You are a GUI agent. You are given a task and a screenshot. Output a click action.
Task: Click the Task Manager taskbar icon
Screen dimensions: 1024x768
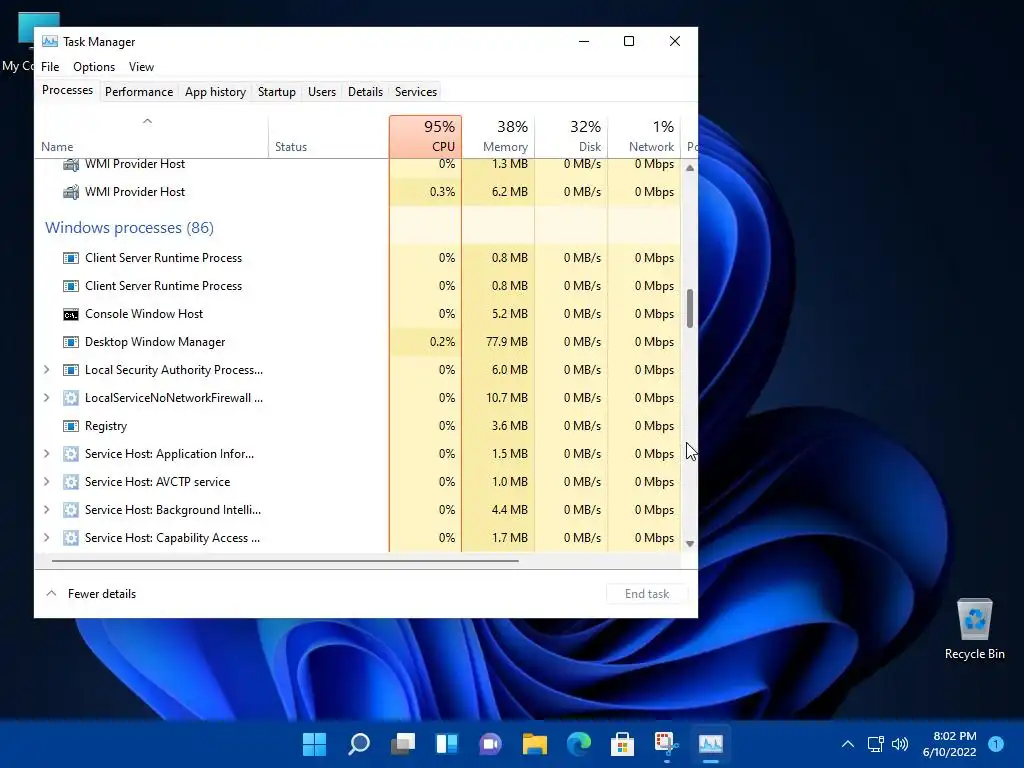[x=711, y=743]
